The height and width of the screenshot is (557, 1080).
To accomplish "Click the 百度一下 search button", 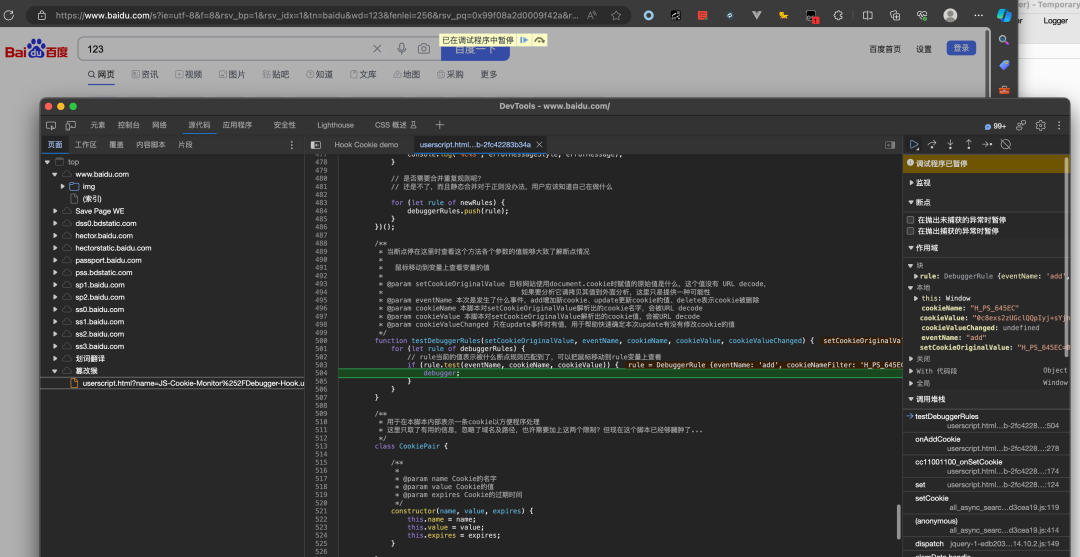I will coord(475,50).
